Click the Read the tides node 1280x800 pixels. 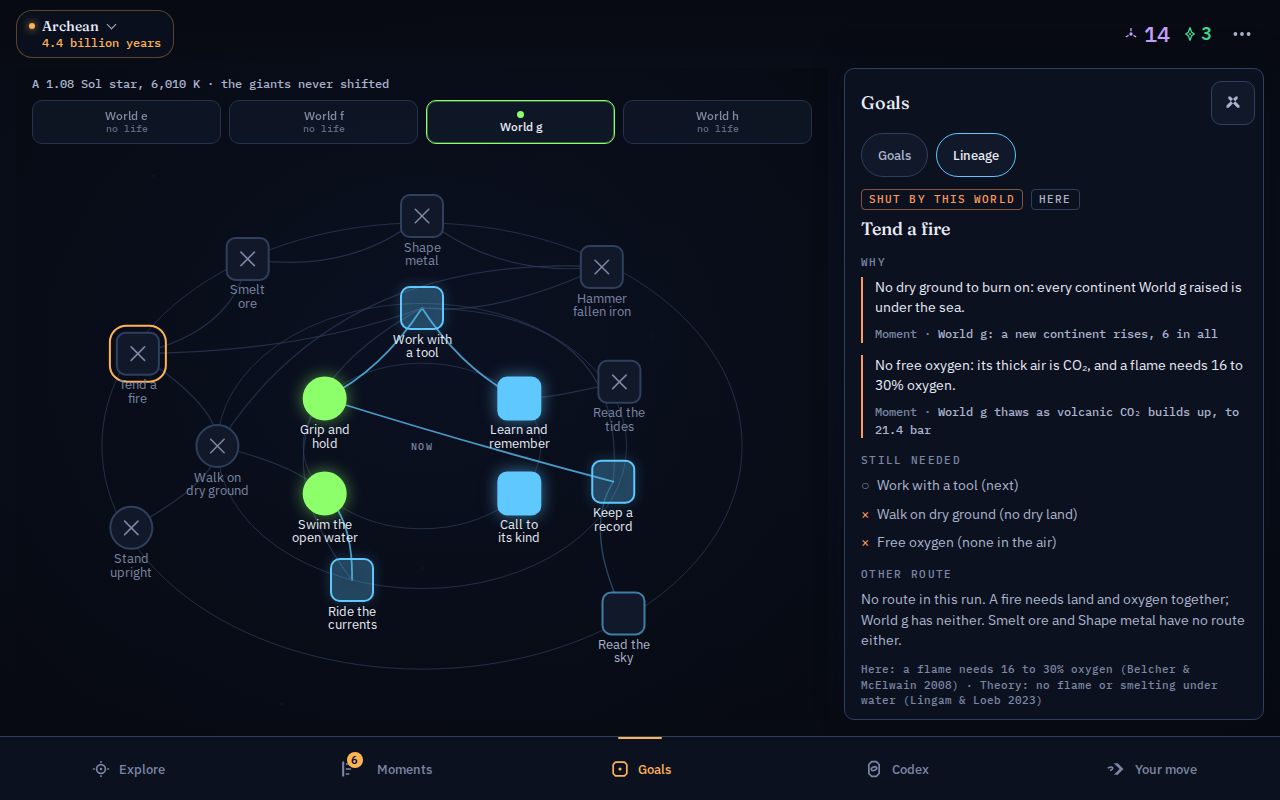[x=619, y=382]
